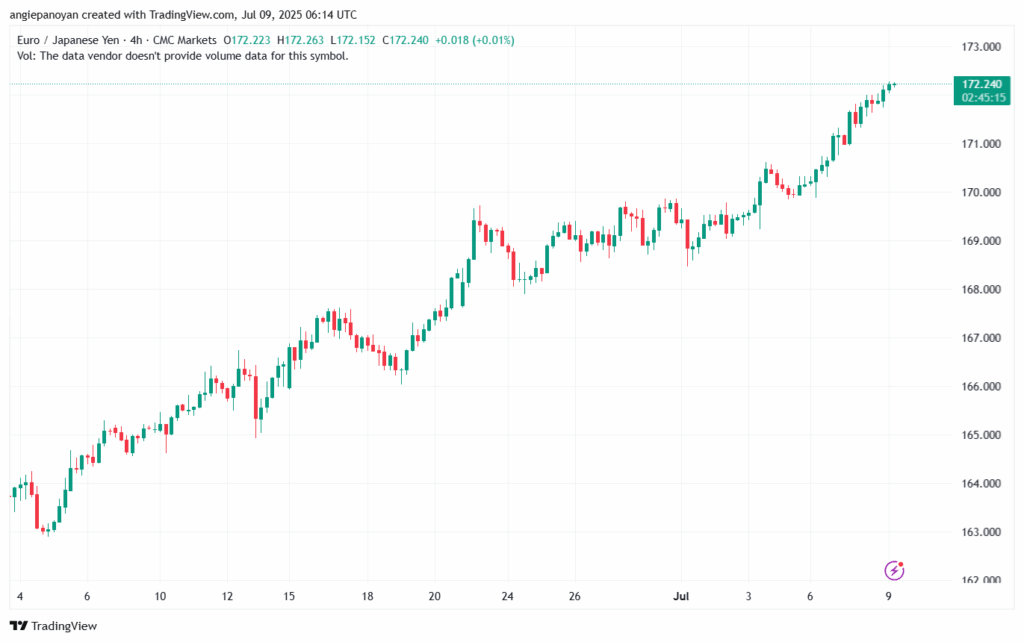Image resolution: width=1024 pixels, height=642 pixels.
Task: Click the 02:45:15 candle countdown timer
Action: 980,98
